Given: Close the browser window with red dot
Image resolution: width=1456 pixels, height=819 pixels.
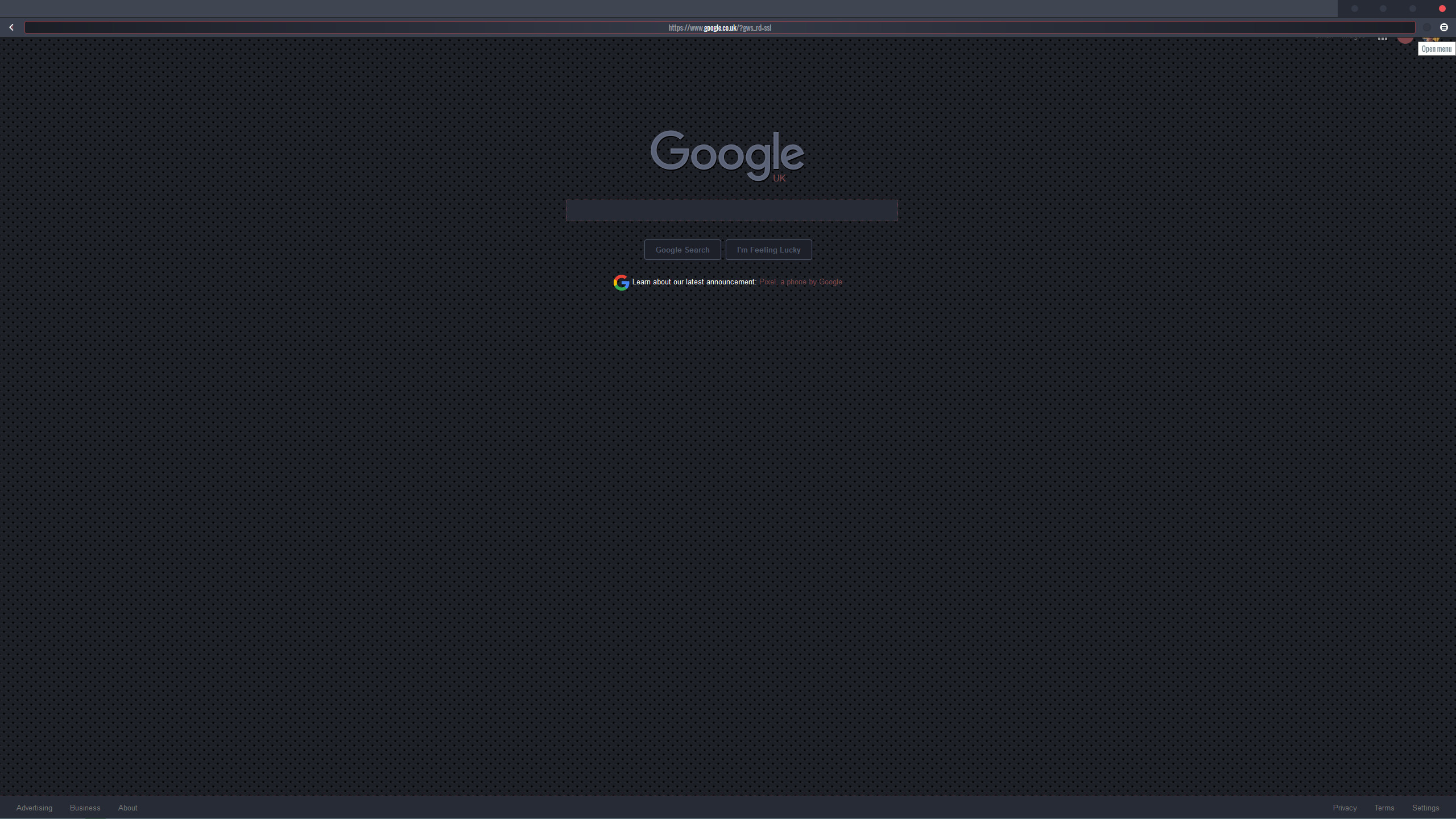Looking at the screenshot, I should [x=1442, y=9].
